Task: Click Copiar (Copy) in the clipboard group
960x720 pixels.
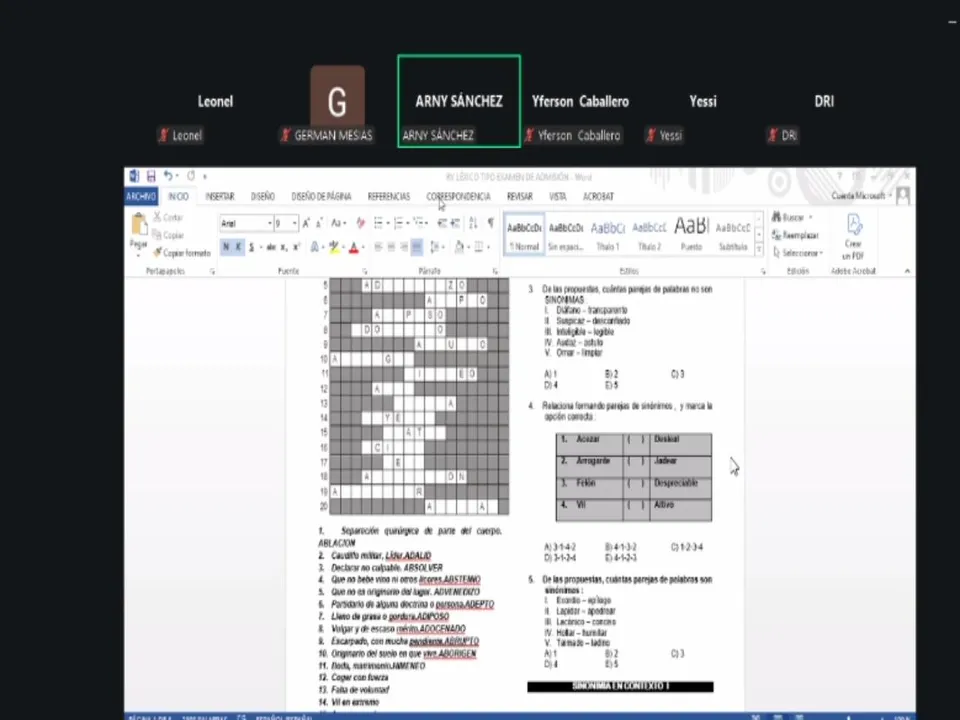Action: (168, 235)
